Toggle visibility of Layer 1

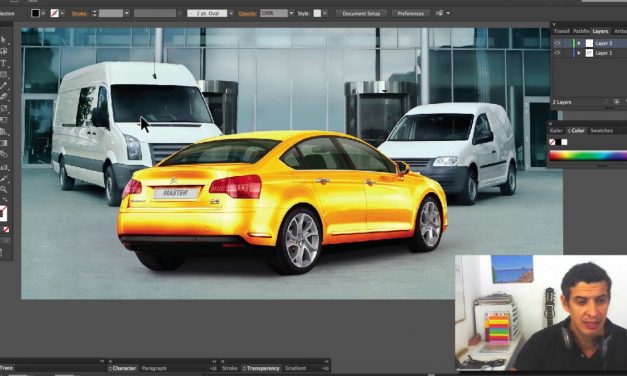pos(557,52)
